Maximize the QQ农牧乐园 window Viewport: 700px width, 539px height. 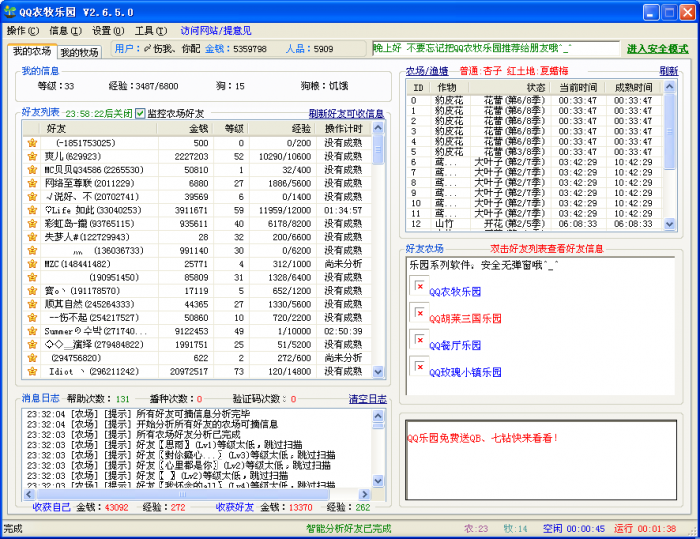(669, 13)
